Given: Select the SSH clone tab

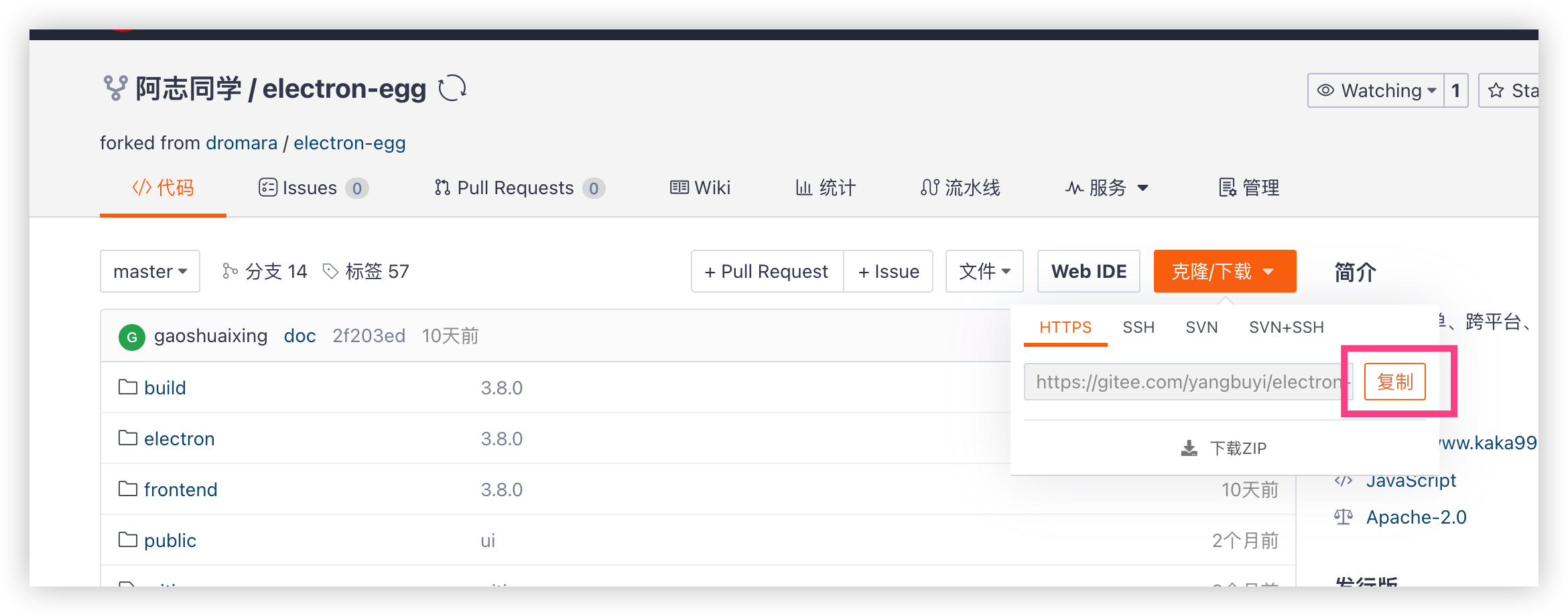Looking at the screenshot, I should coord(1138,327).
